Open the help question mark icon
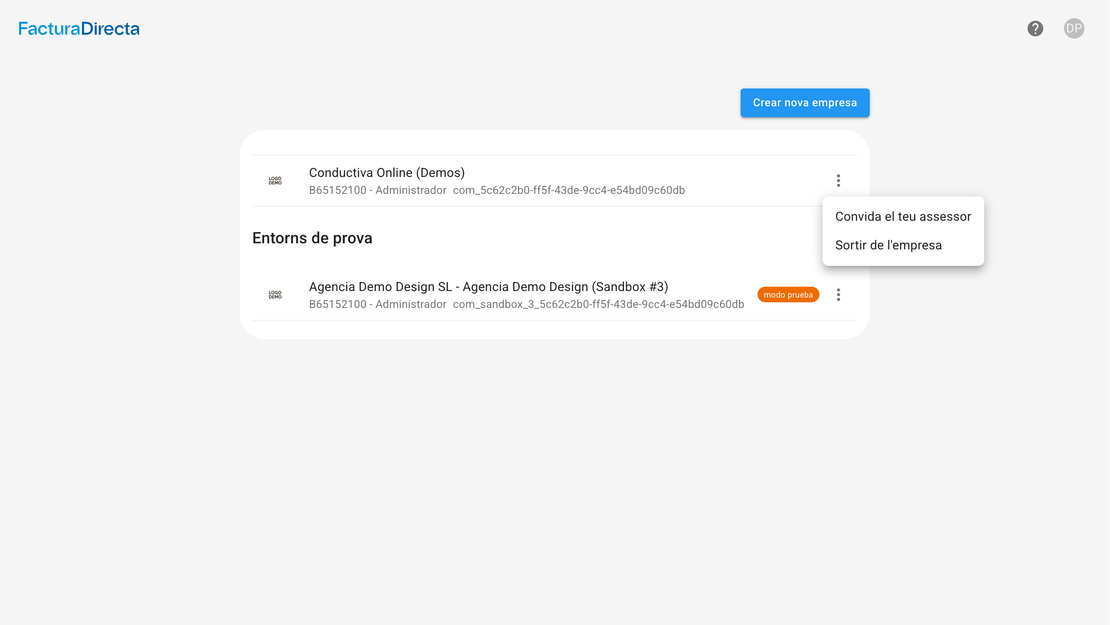Screen dimensions: 1110x625 (x=1035, y=29)
